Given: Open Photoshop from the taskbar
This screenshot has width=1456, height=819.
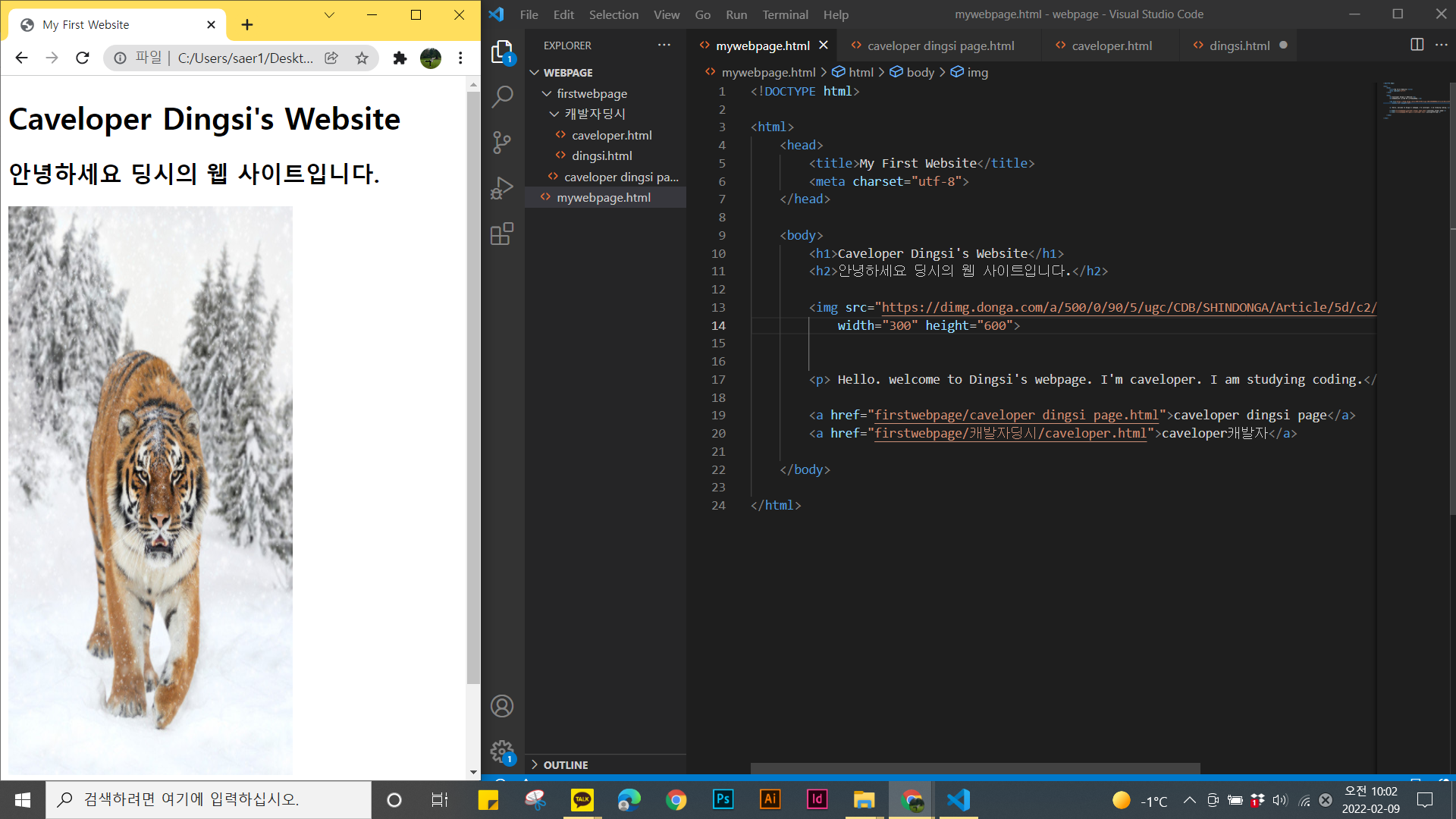Looking at the screenshot, I should pos(723,799).
